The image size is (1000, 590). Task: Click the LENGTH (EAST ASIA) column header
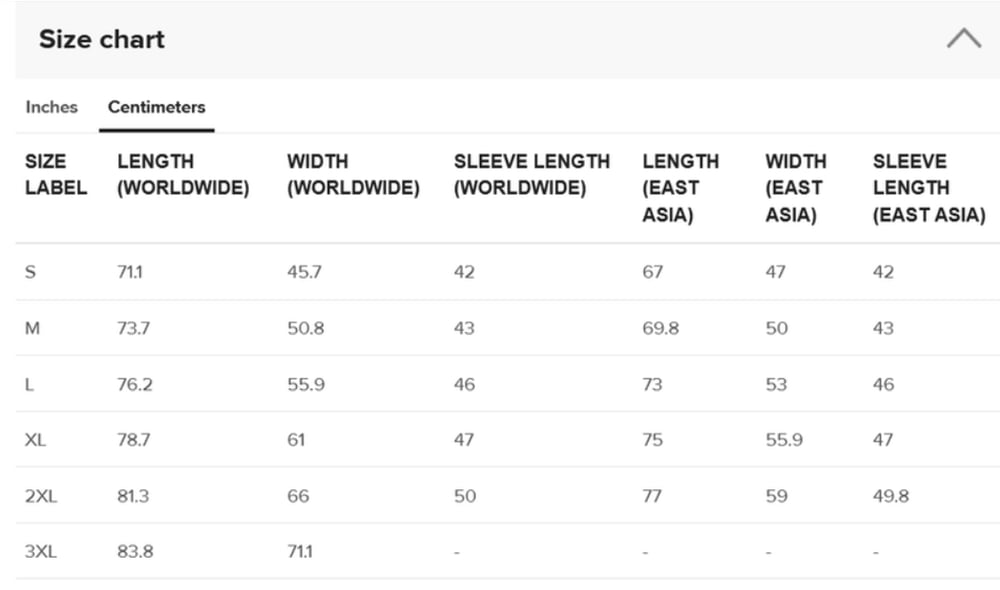[x=680, y=188]
